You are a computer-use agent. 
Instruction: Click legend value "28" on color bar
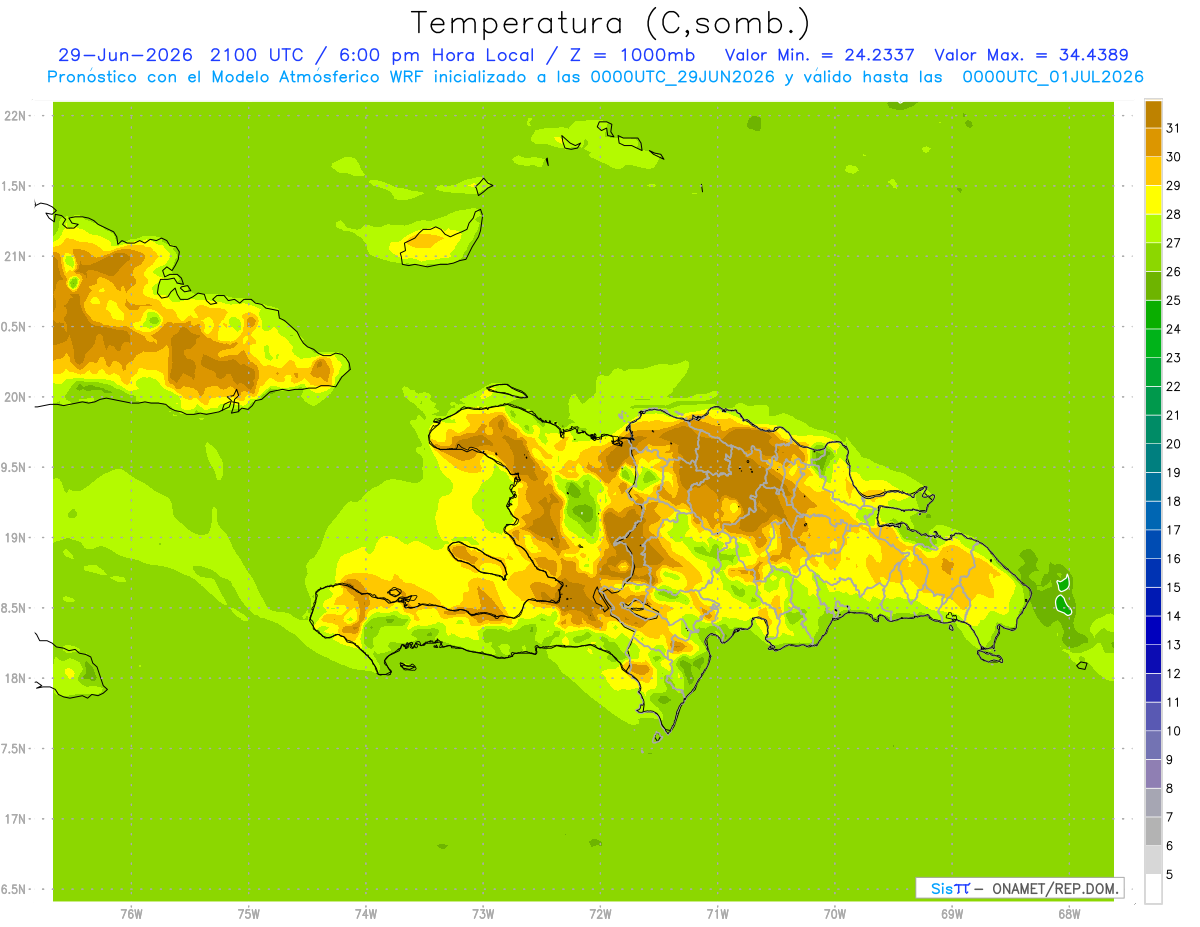1173,214
